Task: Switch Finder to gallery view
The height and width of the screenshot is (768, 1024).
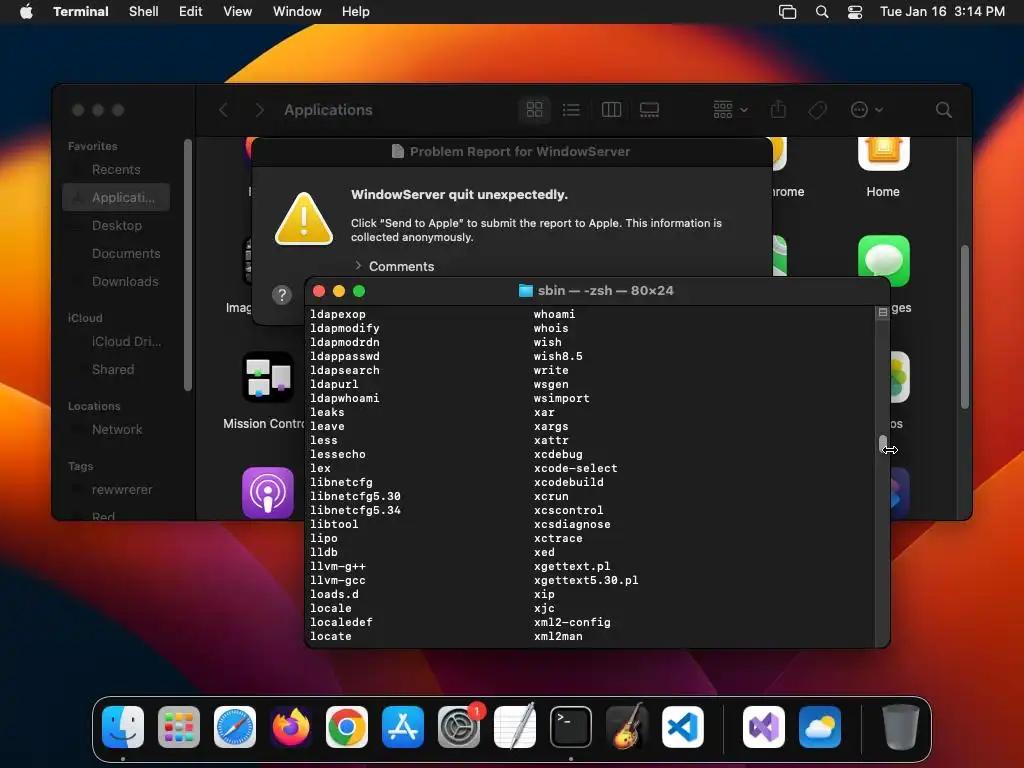Action: [649, 110]
